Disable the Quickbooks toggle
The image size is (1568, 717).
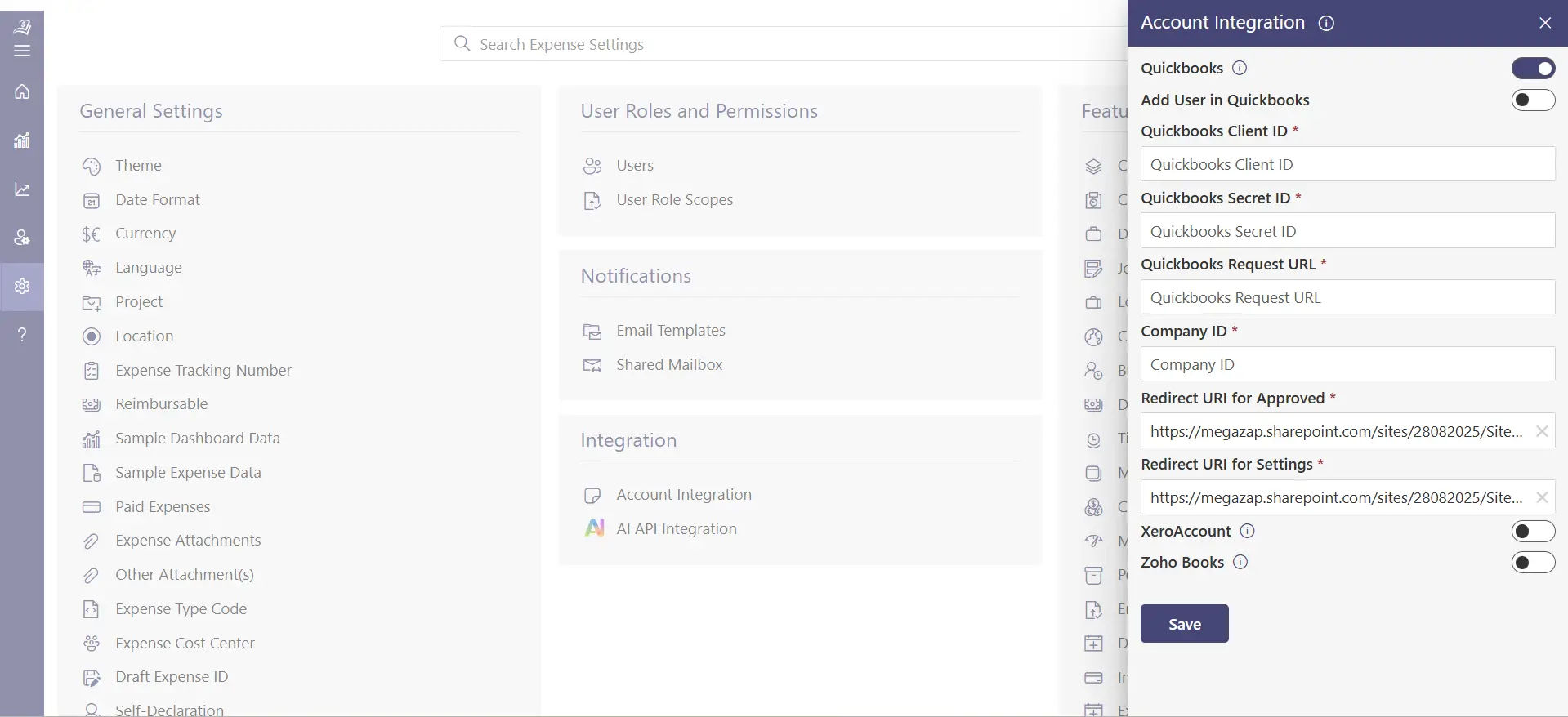pyautogui.click(x=1533, y=69)
